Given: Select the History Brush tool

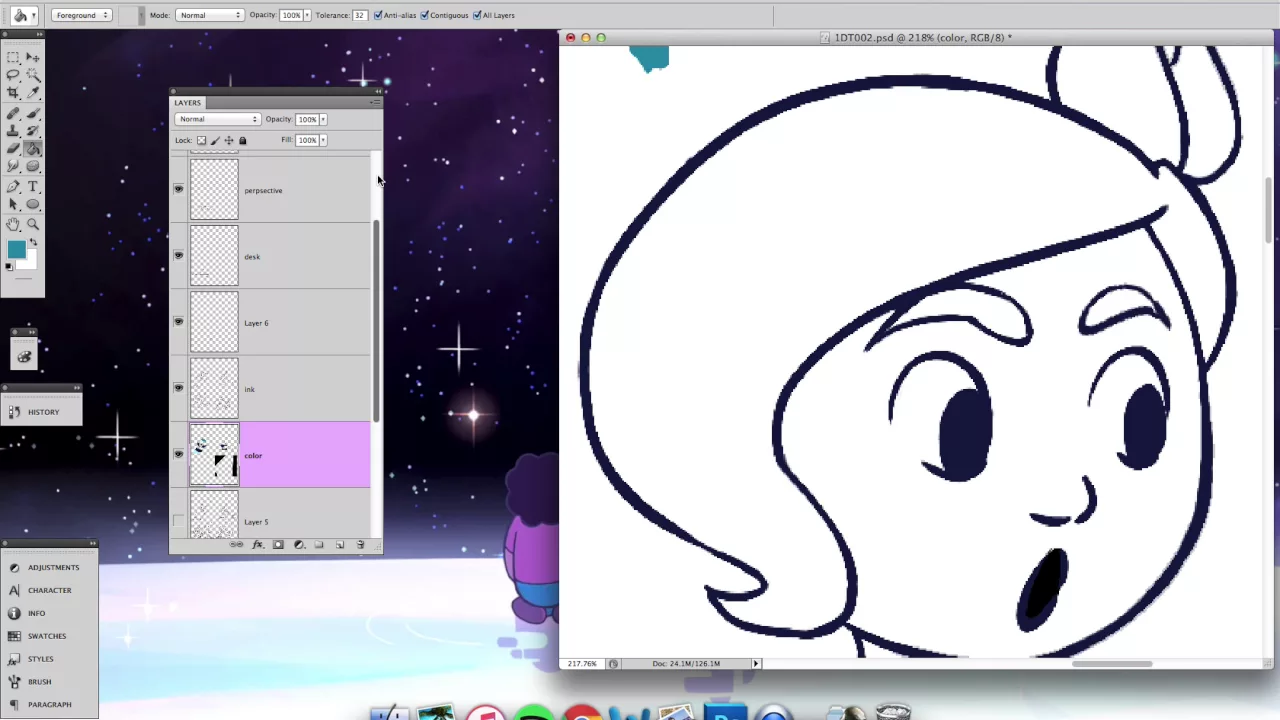Looking at the screenshot, I should click(33, 131).
